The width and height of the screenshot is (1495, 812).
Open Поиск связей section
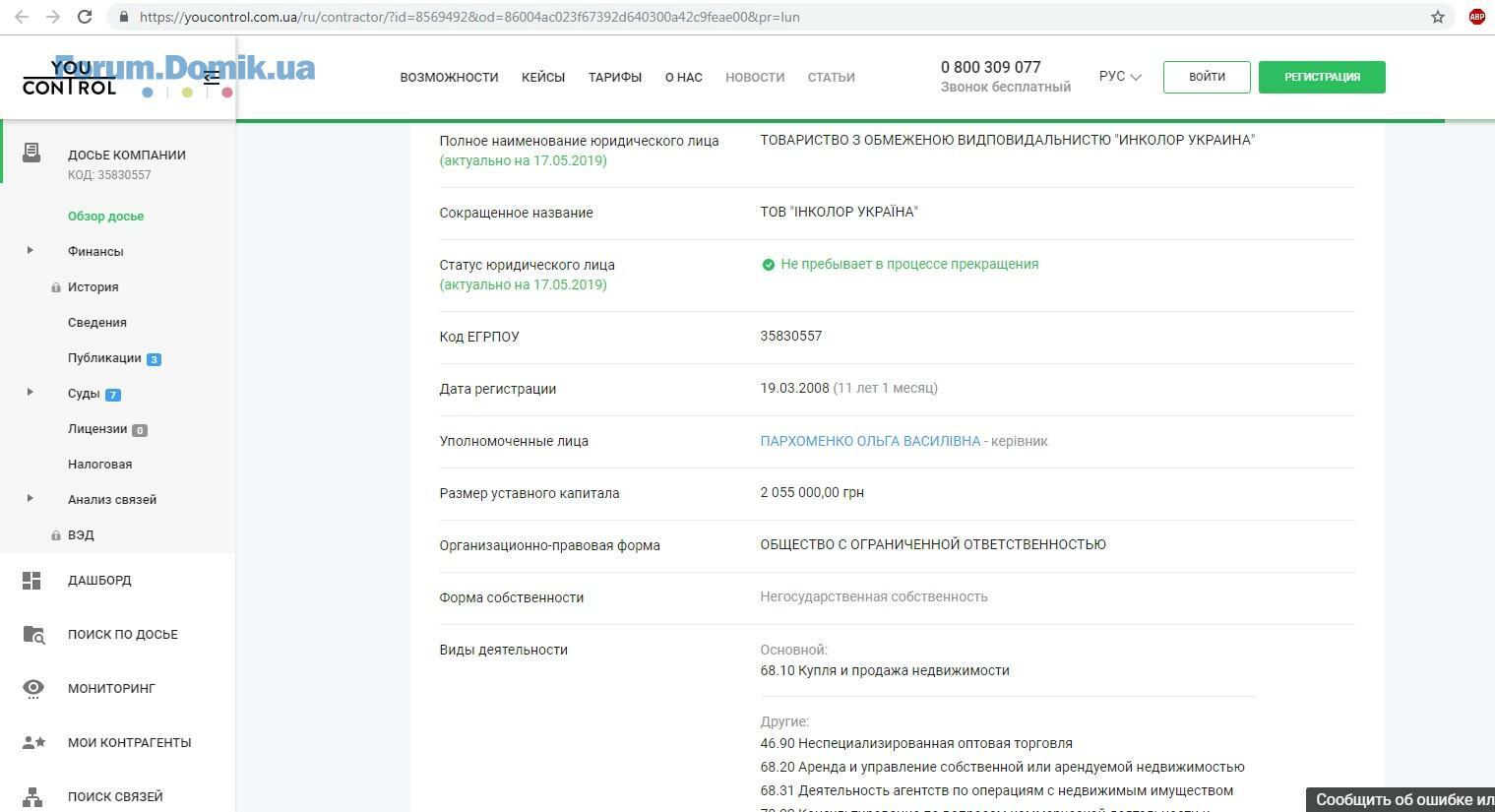[115, 797]
